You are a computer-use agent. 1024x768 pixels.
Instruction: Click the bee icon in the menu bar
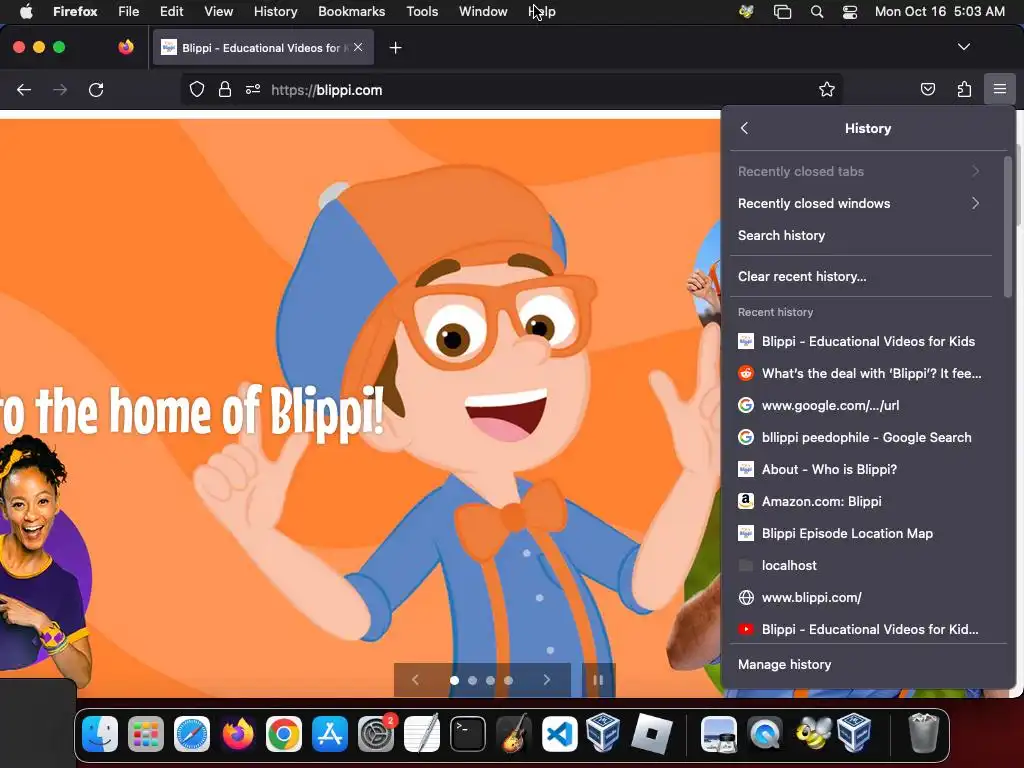tap(746, 11)
